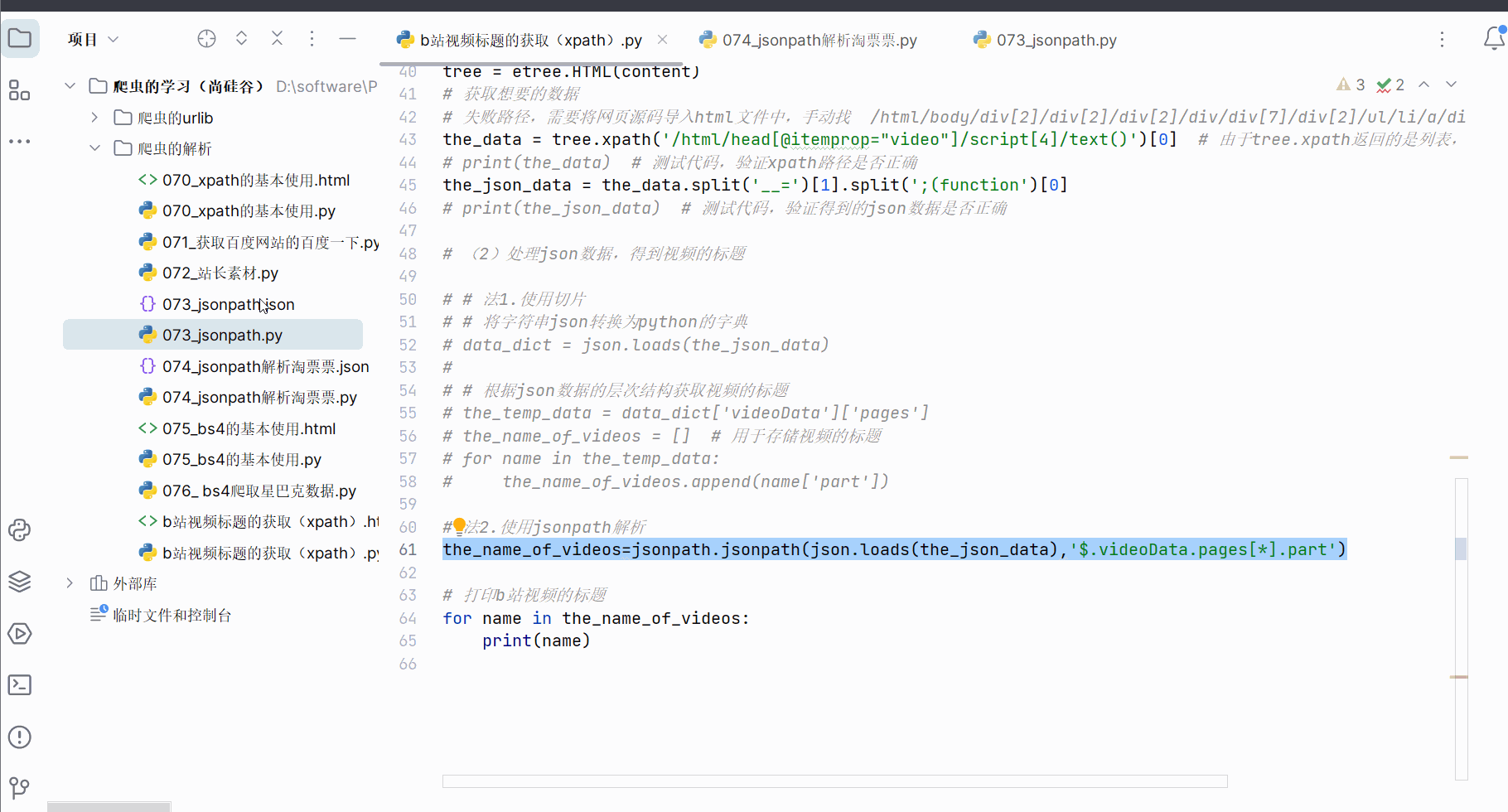Click the warnings count indicator

point(1351,85)
